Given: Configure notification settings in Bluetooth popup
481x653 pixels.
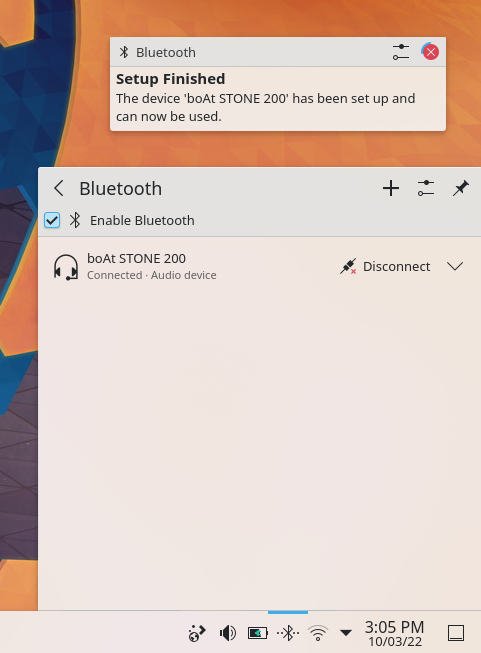Looking at the screenshot, I should (401, 52).
